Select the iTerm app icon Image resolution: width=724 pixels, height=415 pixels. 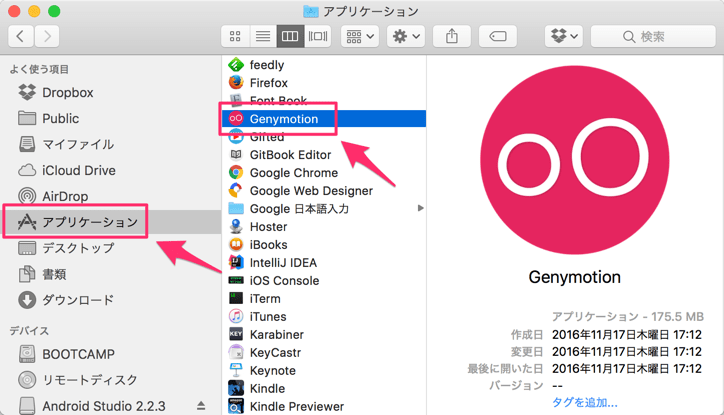click(236, 299)
